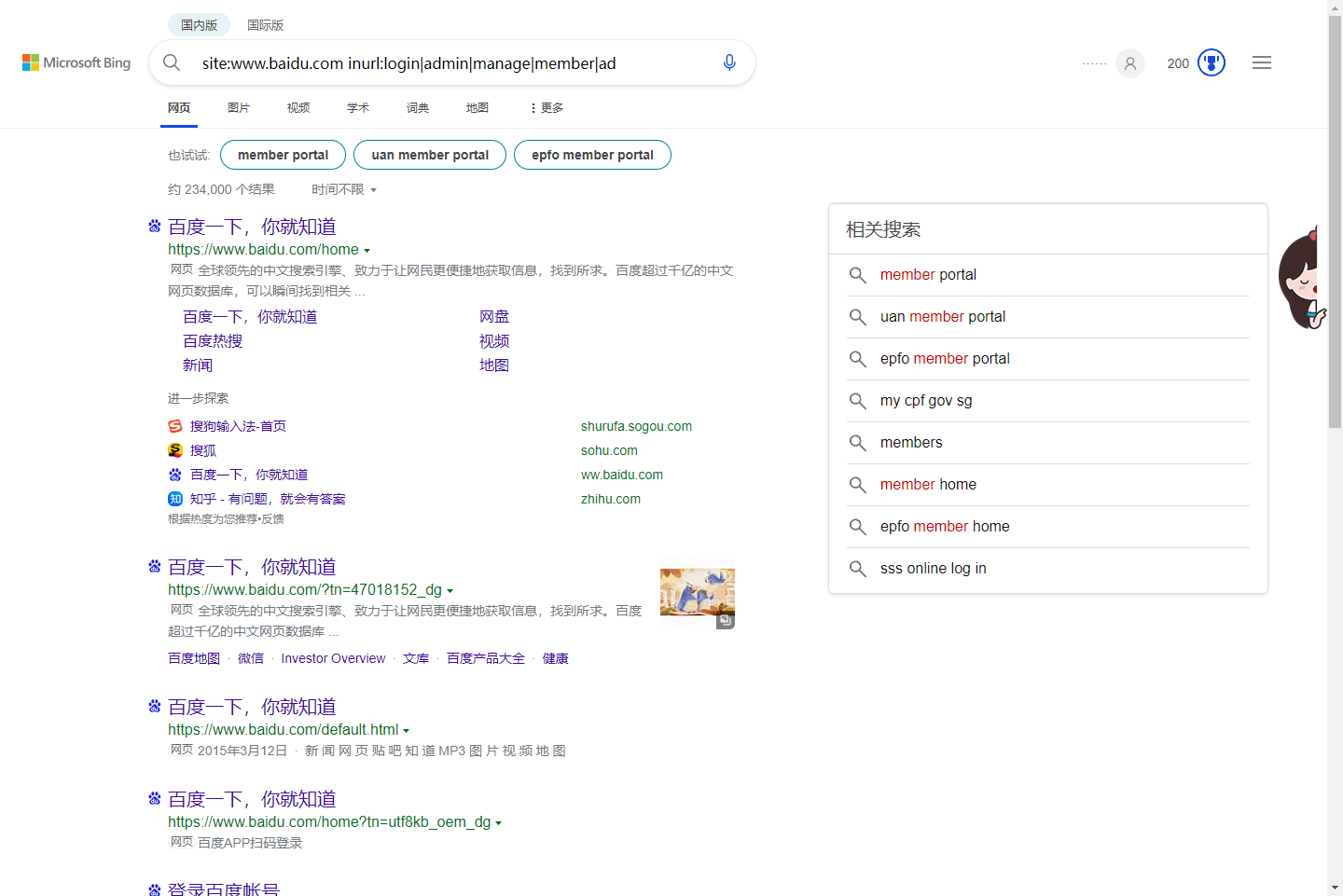The width and height of the screenshot is (1343, 896).
Task: Expand dropdown arrow next to default.html URL
Action: 406,731
